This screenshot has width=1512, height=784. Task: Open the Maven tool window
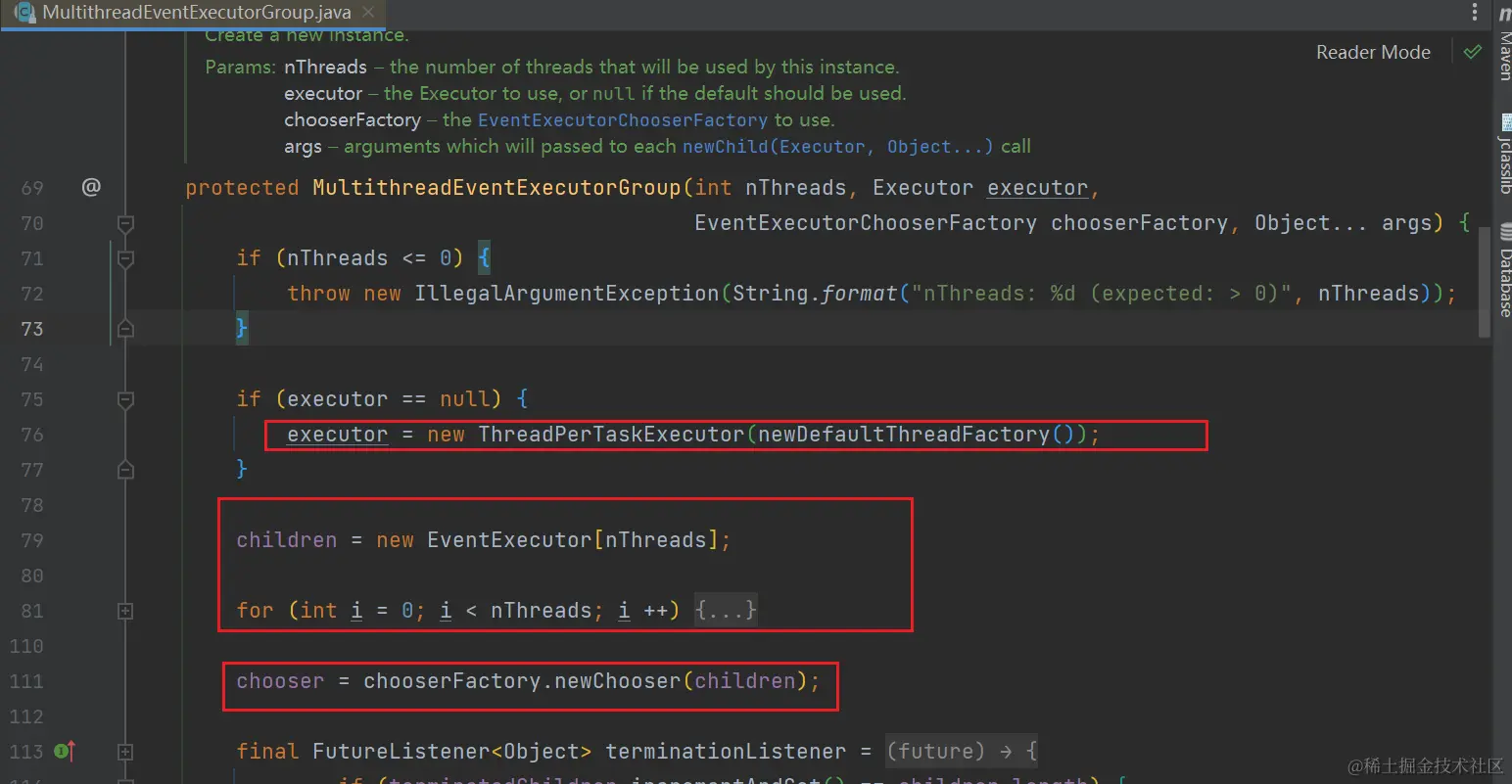click(x=1504, y=42)
